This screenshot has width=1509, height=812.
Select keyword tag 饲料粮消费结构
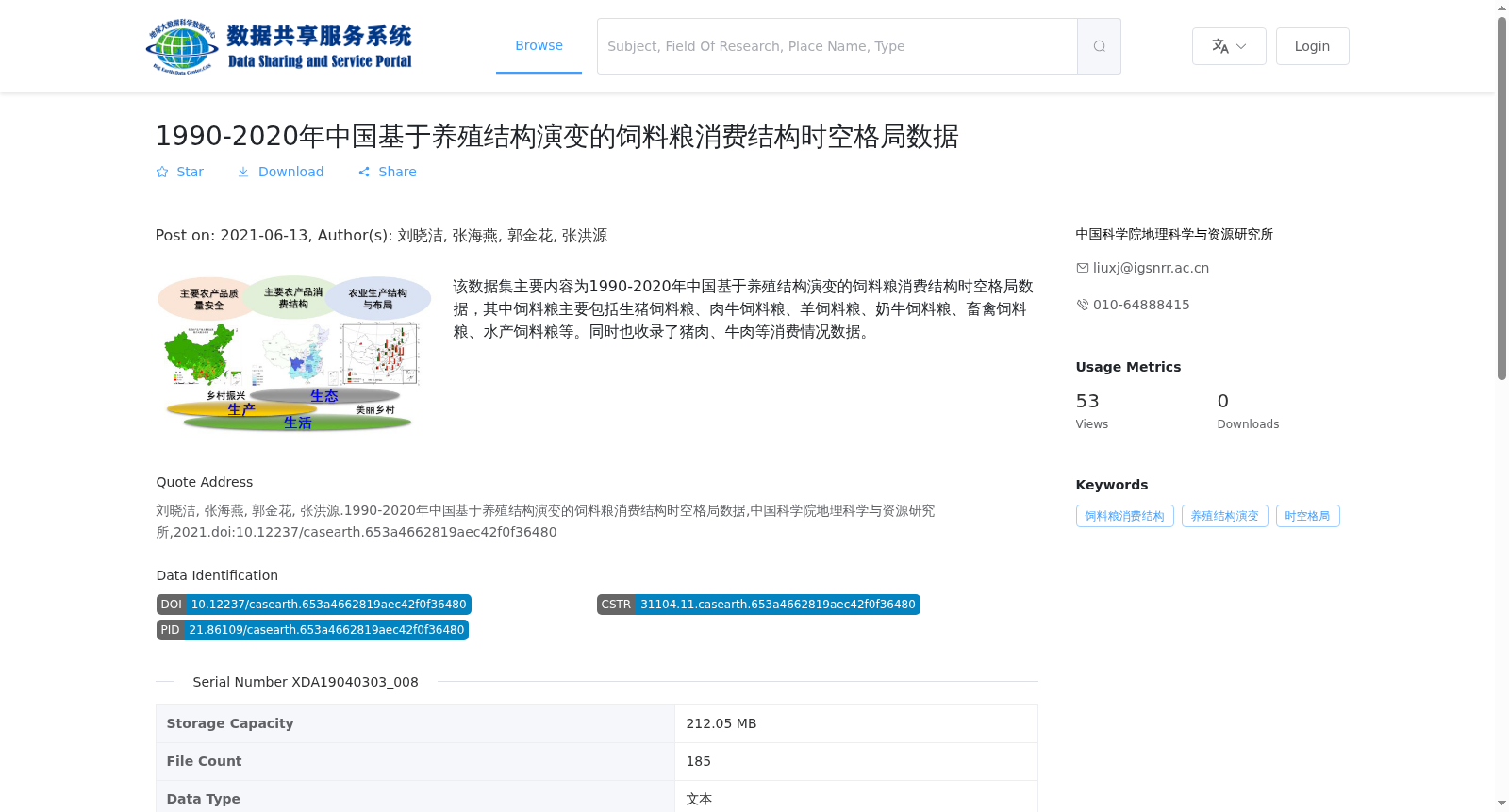click(x=1124, y=516)
